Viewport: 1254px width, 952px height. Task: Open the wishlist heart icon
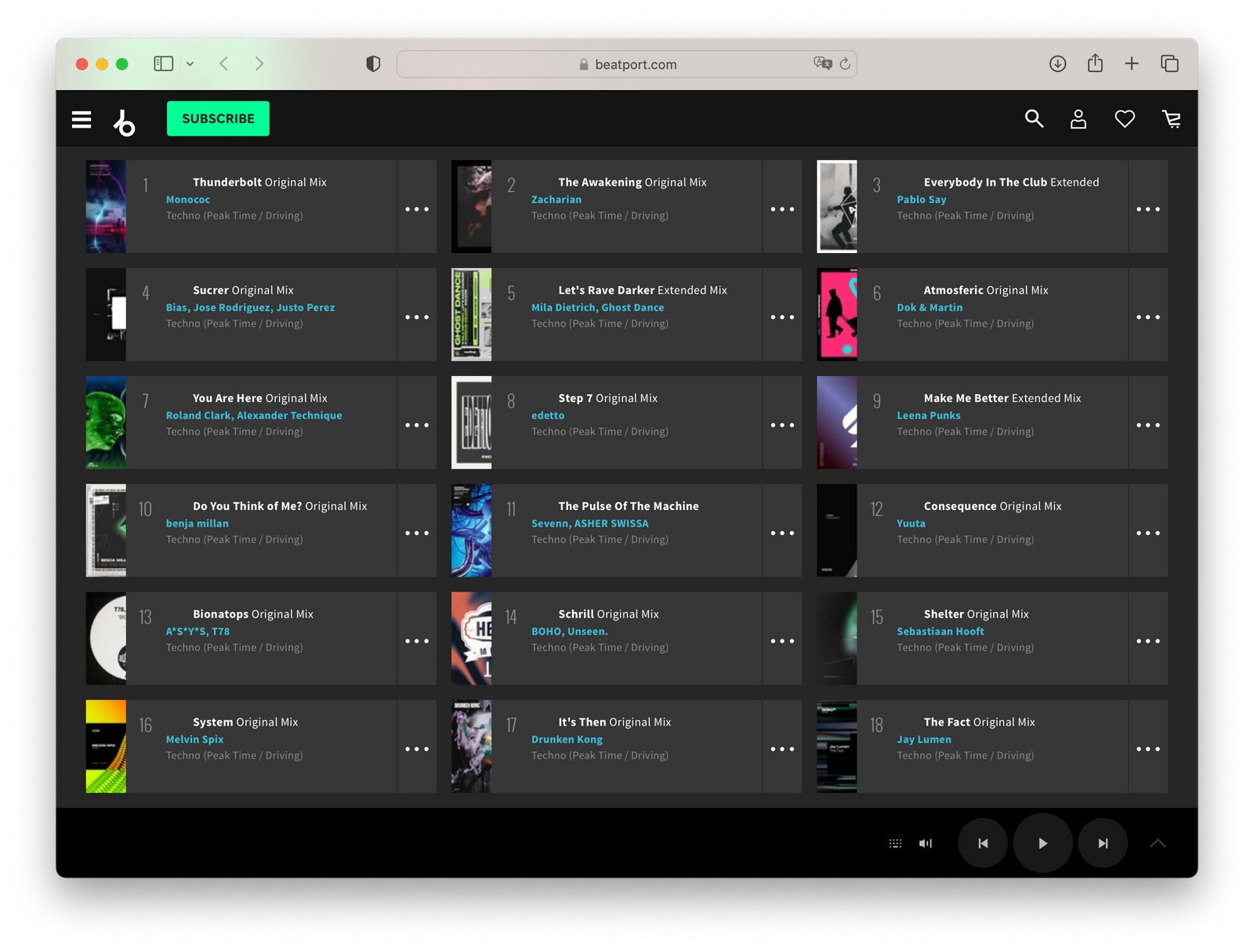[x=1125, y=119]
